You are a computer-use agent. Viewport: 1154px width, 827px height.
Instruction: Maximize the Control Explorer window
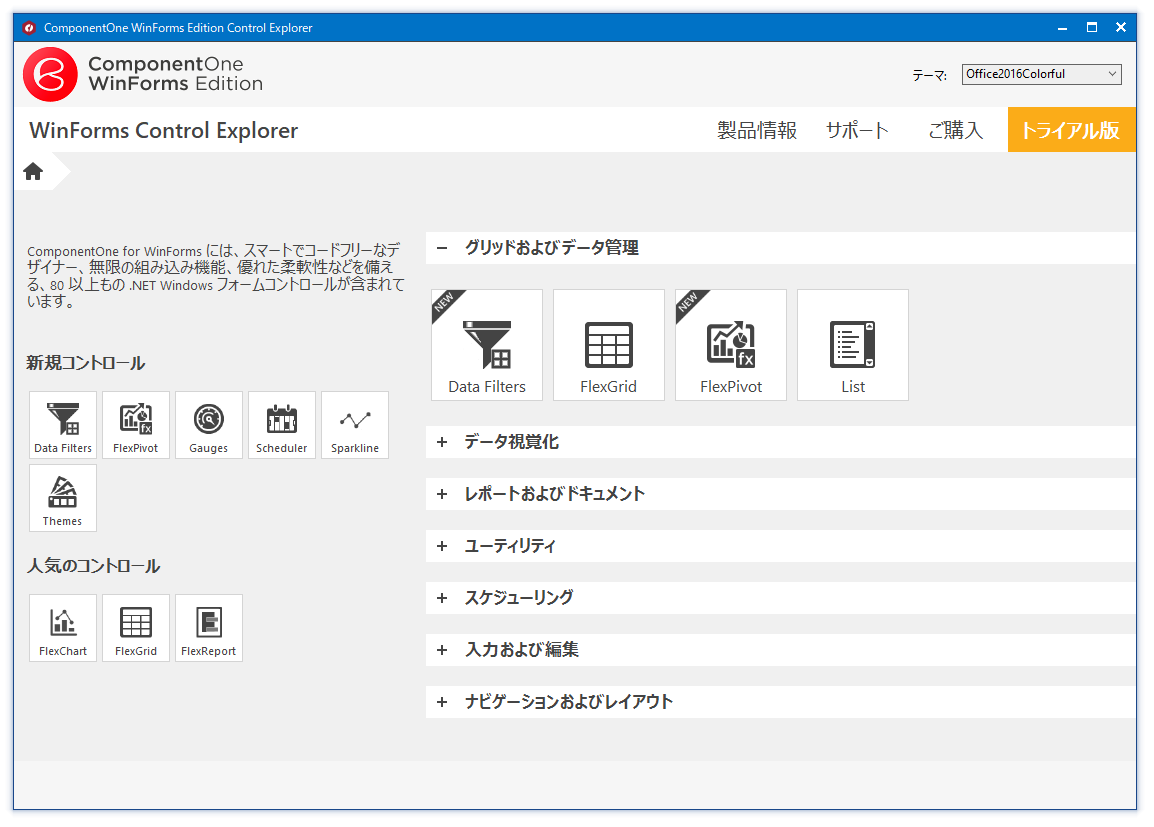pyautogui.click(x=1092, y=27)
